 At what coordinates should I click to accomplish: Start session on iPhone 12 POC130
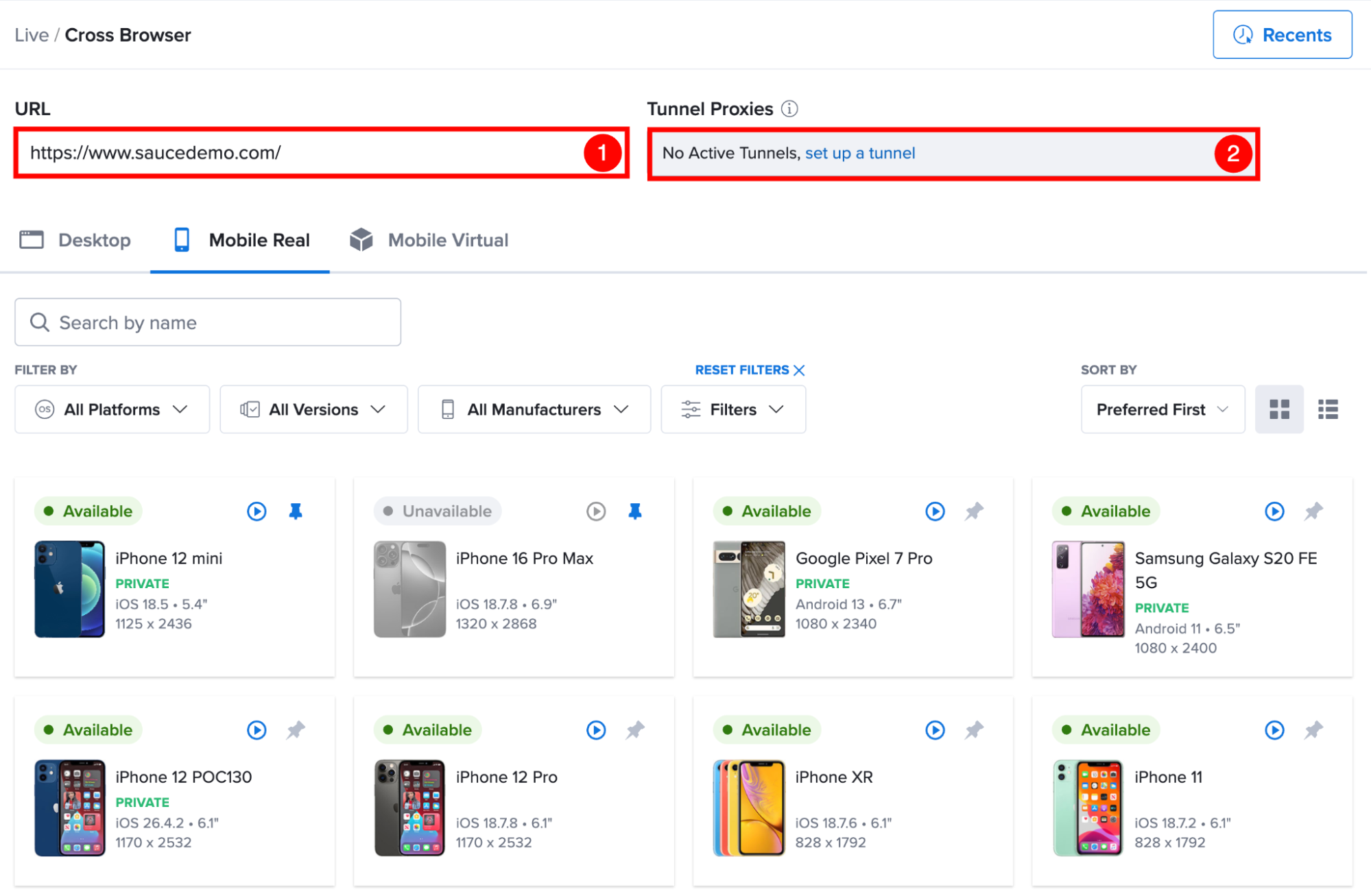tap(257, 730)
